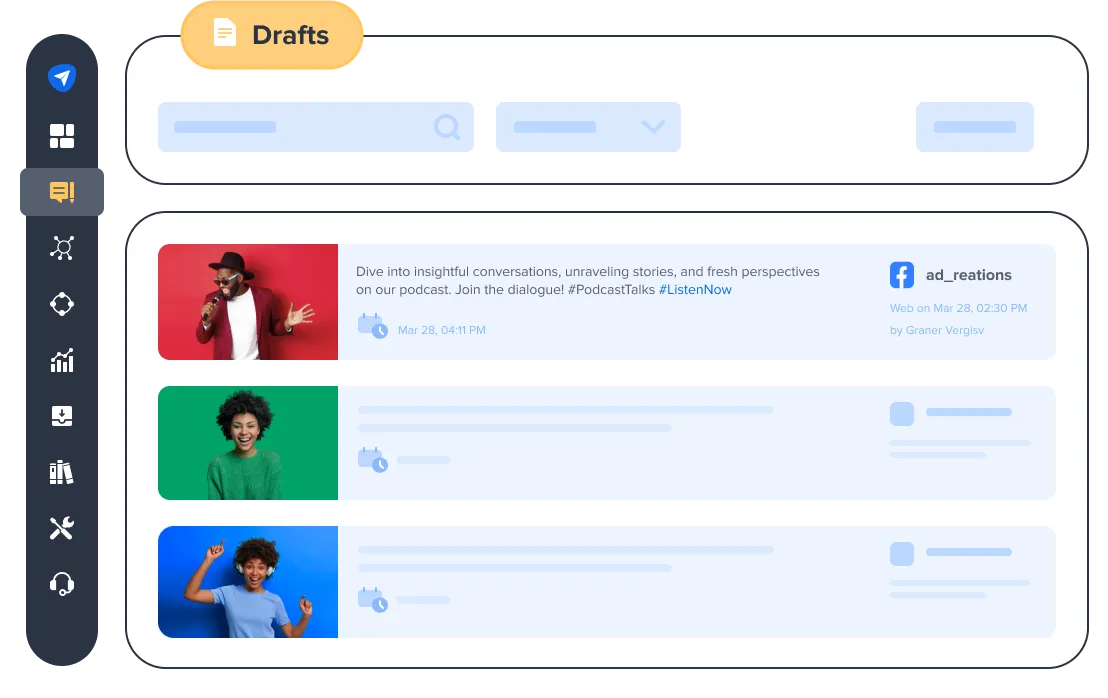Image resolution: width=1108 pixels, height=698 pixels.
Task: Open the content library books icon
Action: (x=62, y=472)
